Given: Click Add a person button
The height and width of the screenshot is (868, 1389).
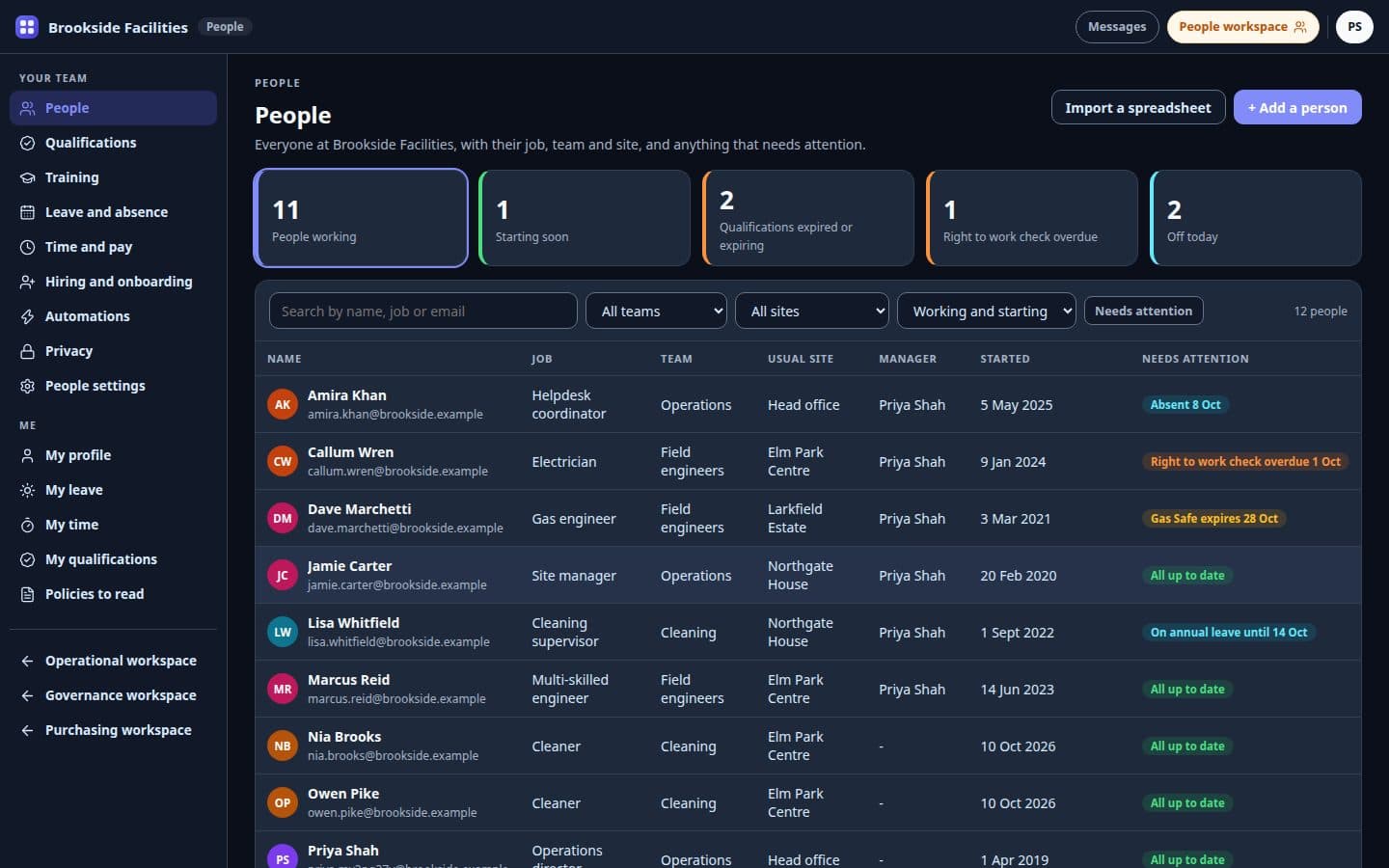Looking at the screenshot, I should (x=1297, y=107).
